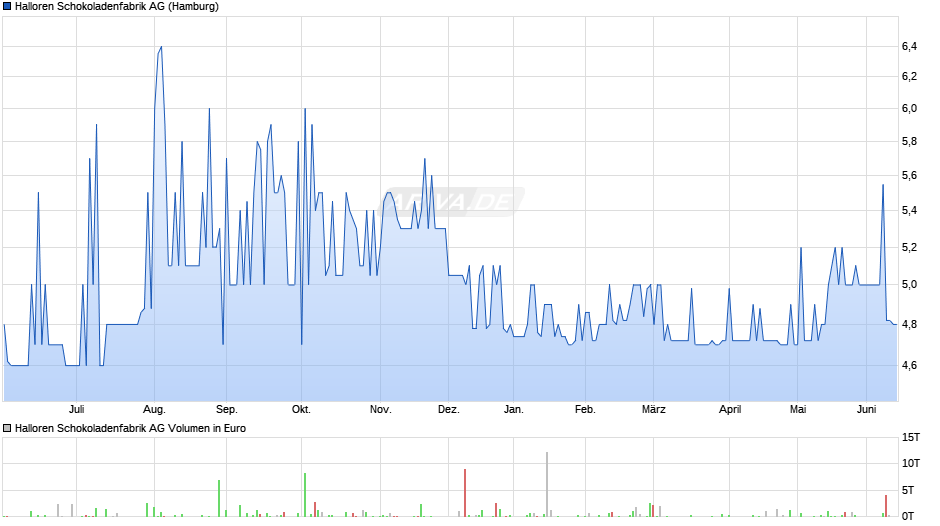Click the 'Nov.' month label
Image resolution: width=940 pixels, height=526 pixels.
380,410
